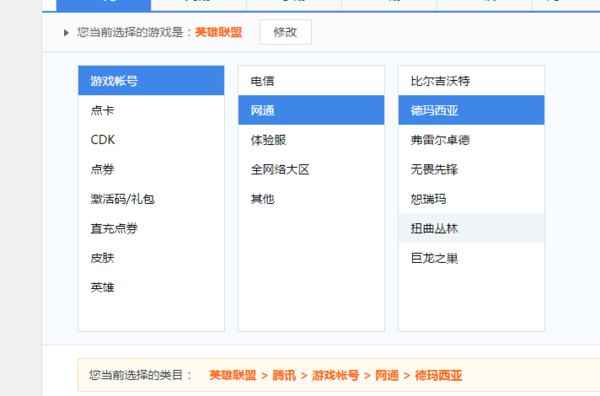Pick 点券 from the category list
600x396 pixels.
151,169
